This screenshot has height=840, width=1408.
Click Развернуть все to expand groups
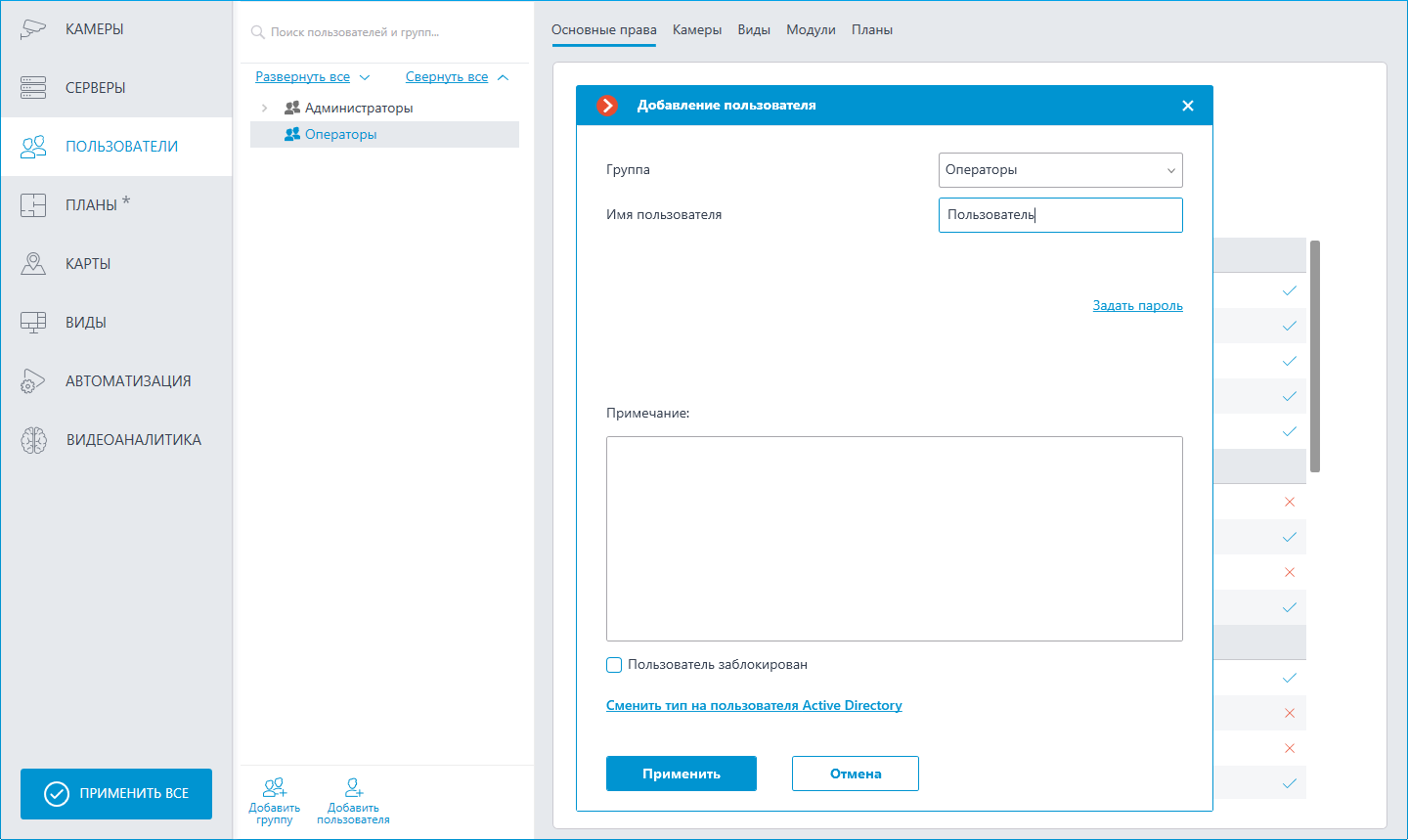pos(302,77)
